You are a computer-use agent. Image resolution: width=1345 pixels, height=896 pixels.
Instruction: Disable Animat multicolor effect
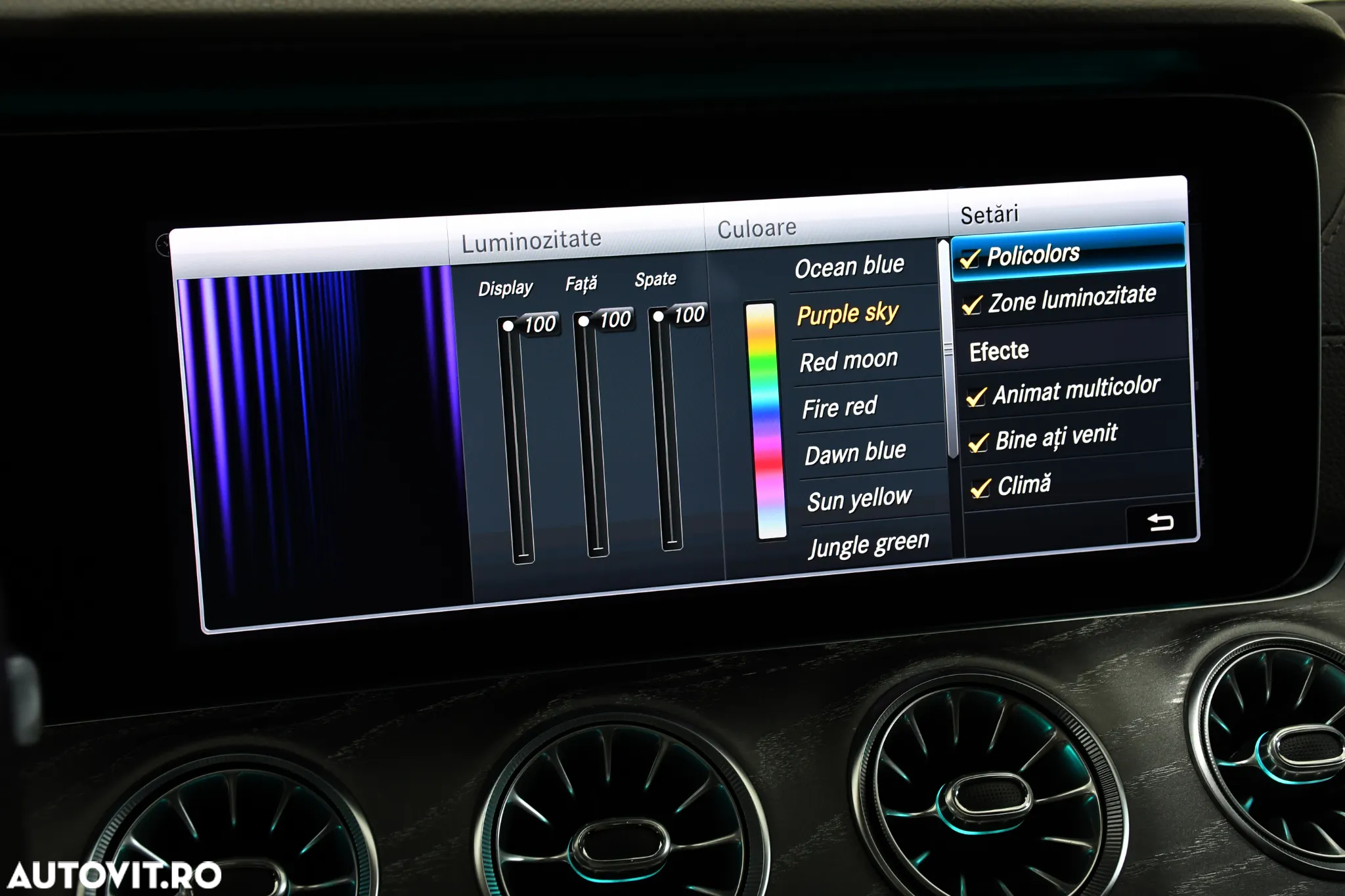(x=976, y=396)
